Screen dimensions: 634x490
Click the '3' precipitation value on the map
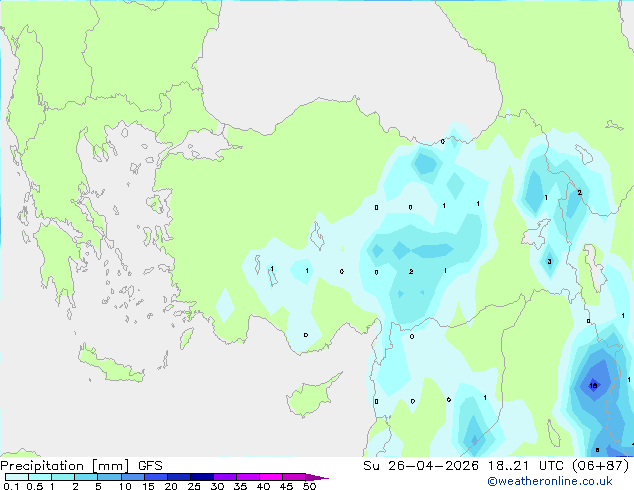point(549,262)
